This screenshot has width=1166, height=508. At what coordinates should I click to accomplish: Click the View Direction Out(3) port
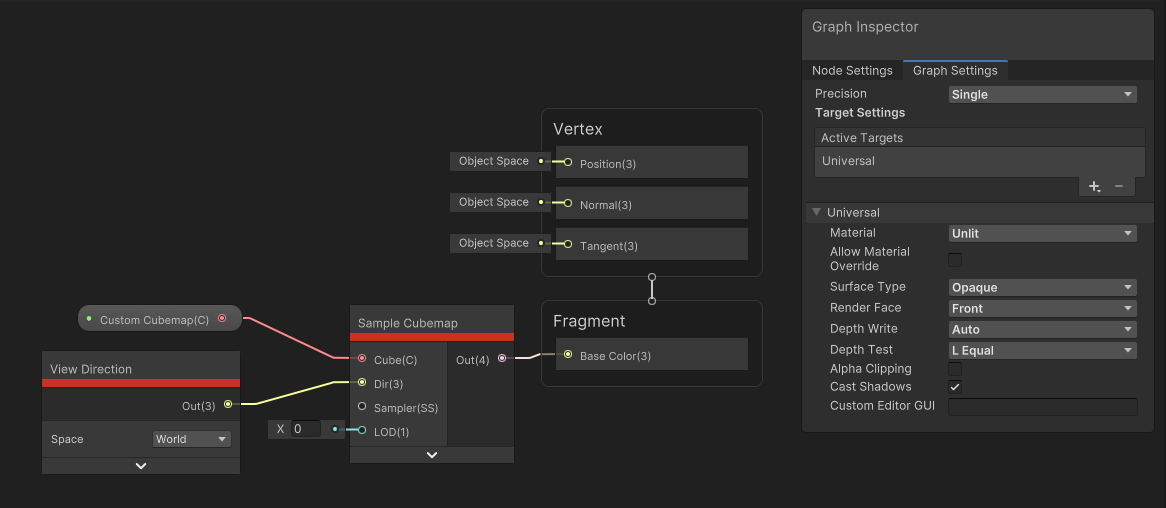point(228,405)
